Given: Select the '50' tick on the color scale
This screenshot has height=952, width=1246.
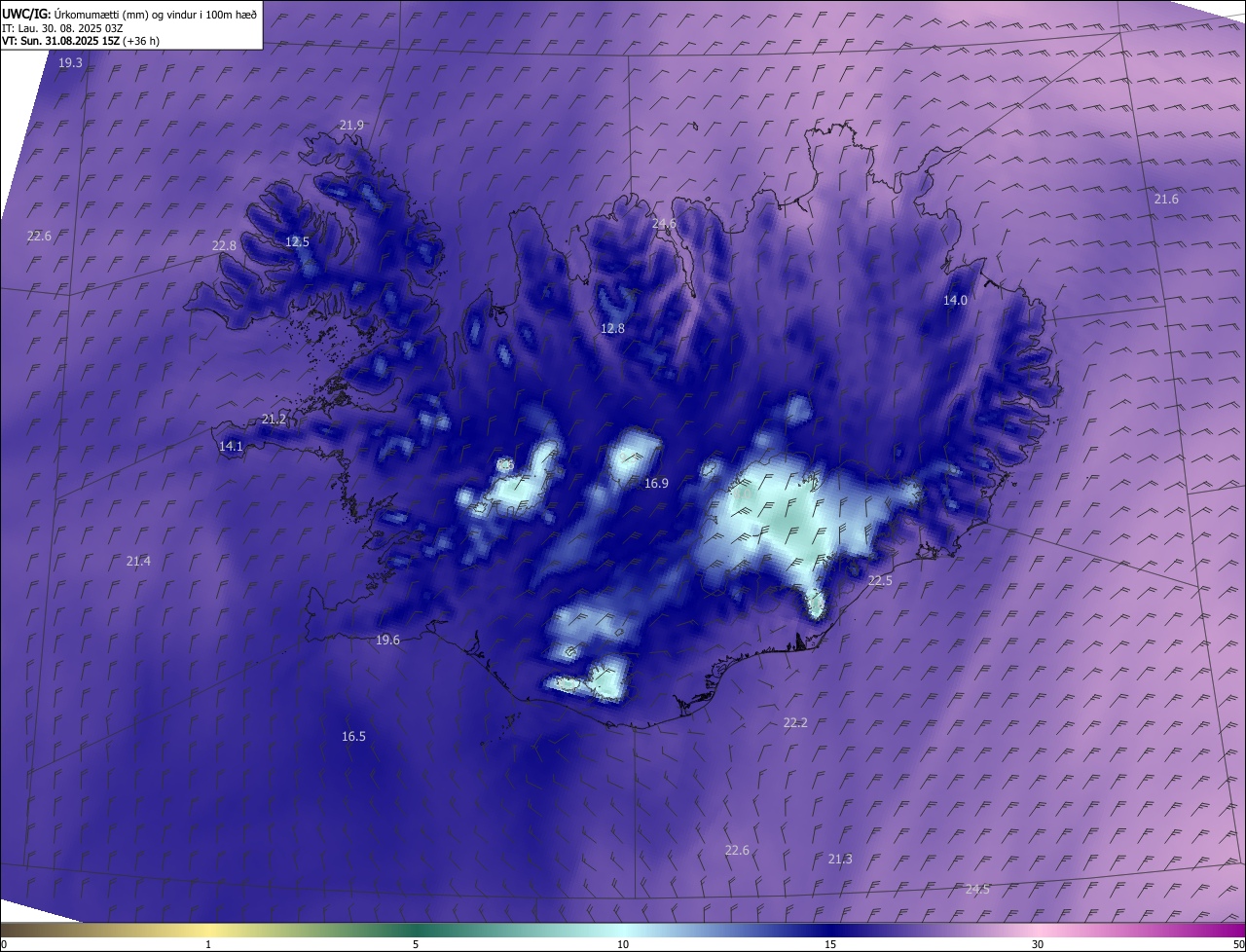Looking at the screenshot, I should click(1238, 944).
